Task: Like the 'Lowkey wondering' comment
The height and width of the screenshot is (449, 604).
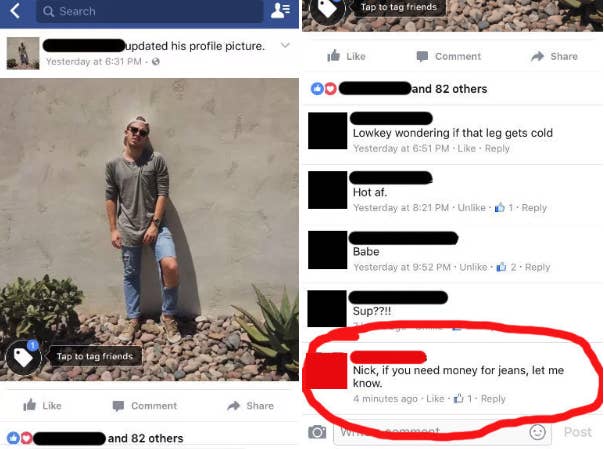Action: coord(466,148)
